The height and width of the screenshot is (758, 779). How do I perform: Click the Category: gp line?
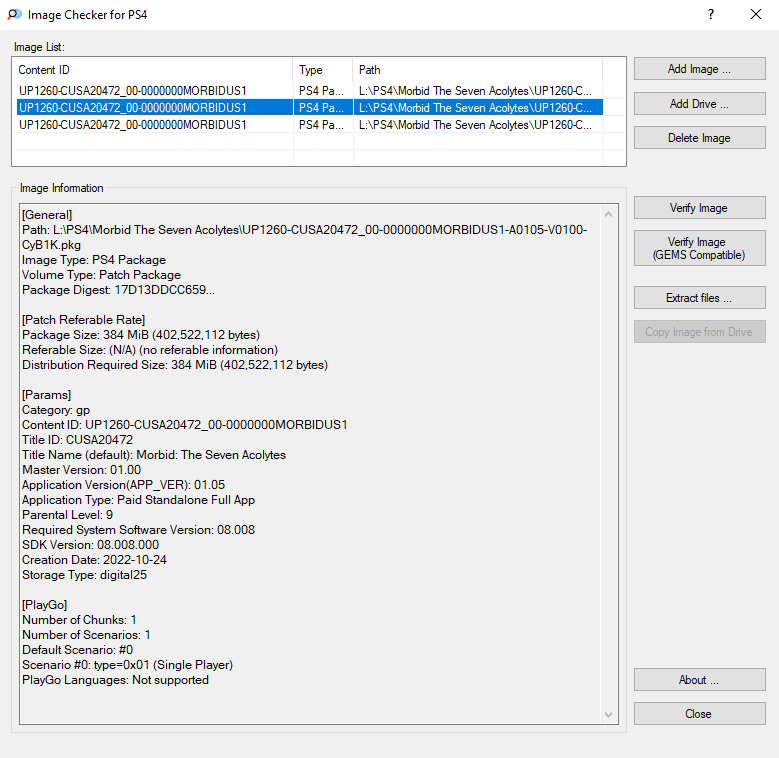click(56, 410)
